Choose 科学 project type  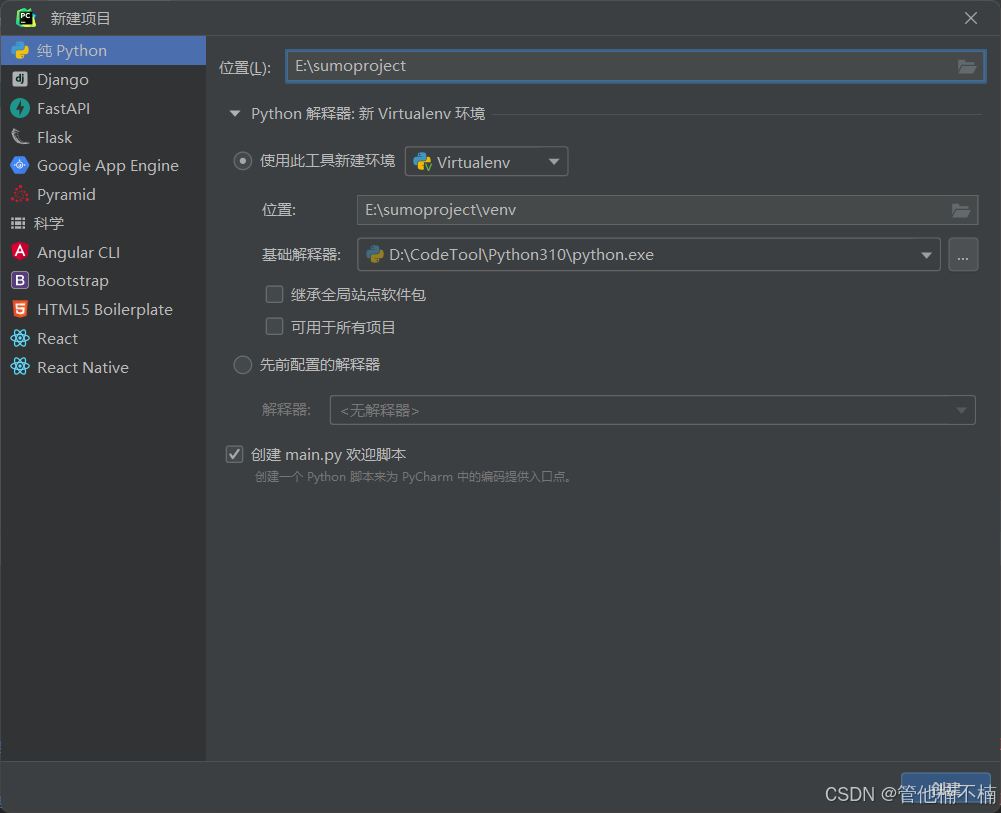103,223
